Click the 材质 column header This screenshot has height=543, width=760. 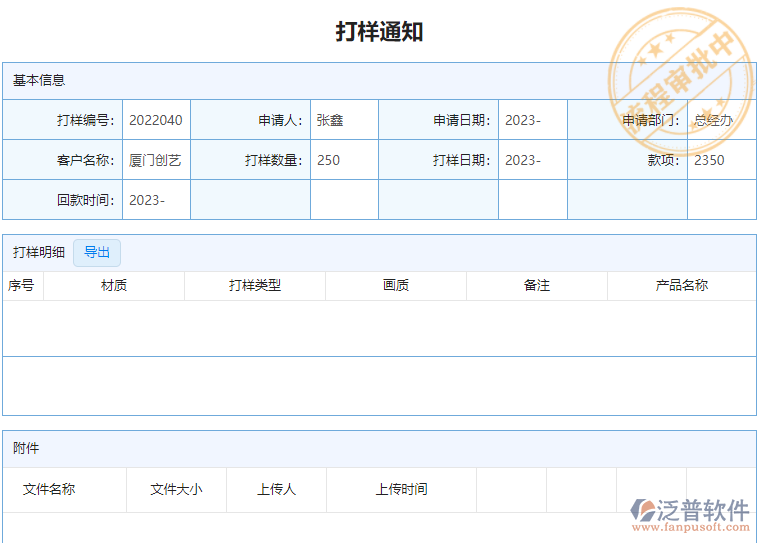pos(114,286)
